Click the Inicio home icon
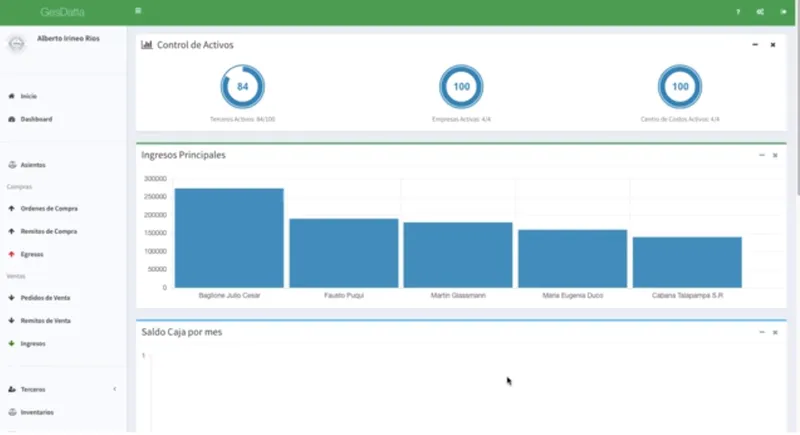800x435 pixels. [x=12, y=96]
